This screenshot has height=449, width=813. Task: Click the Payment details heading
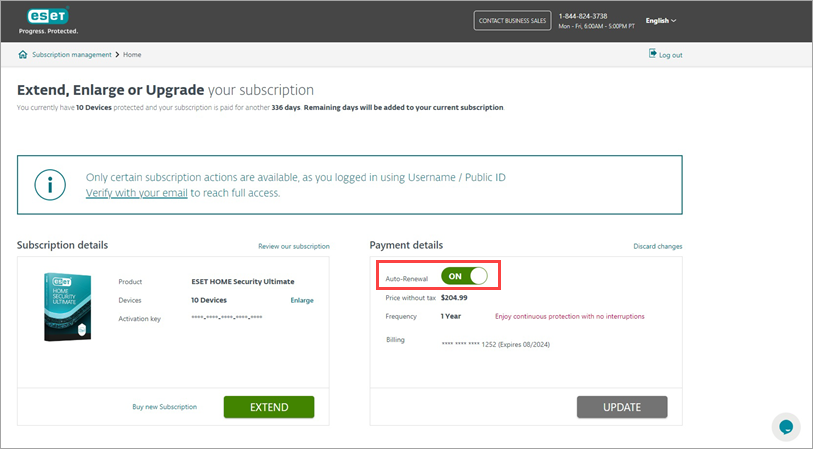pos(406,245)
